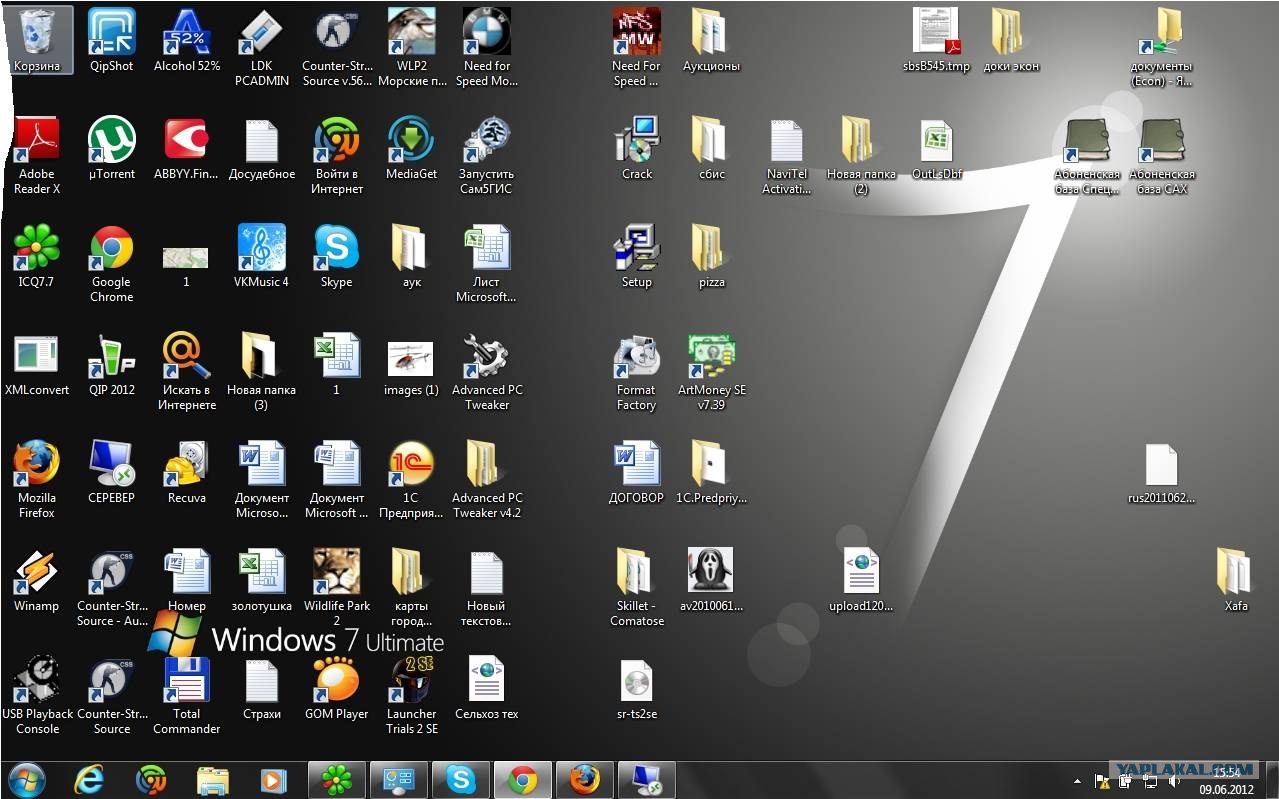Select the Корзина recycle bin
1279x799 pixels.
click(x=37, y=40)
